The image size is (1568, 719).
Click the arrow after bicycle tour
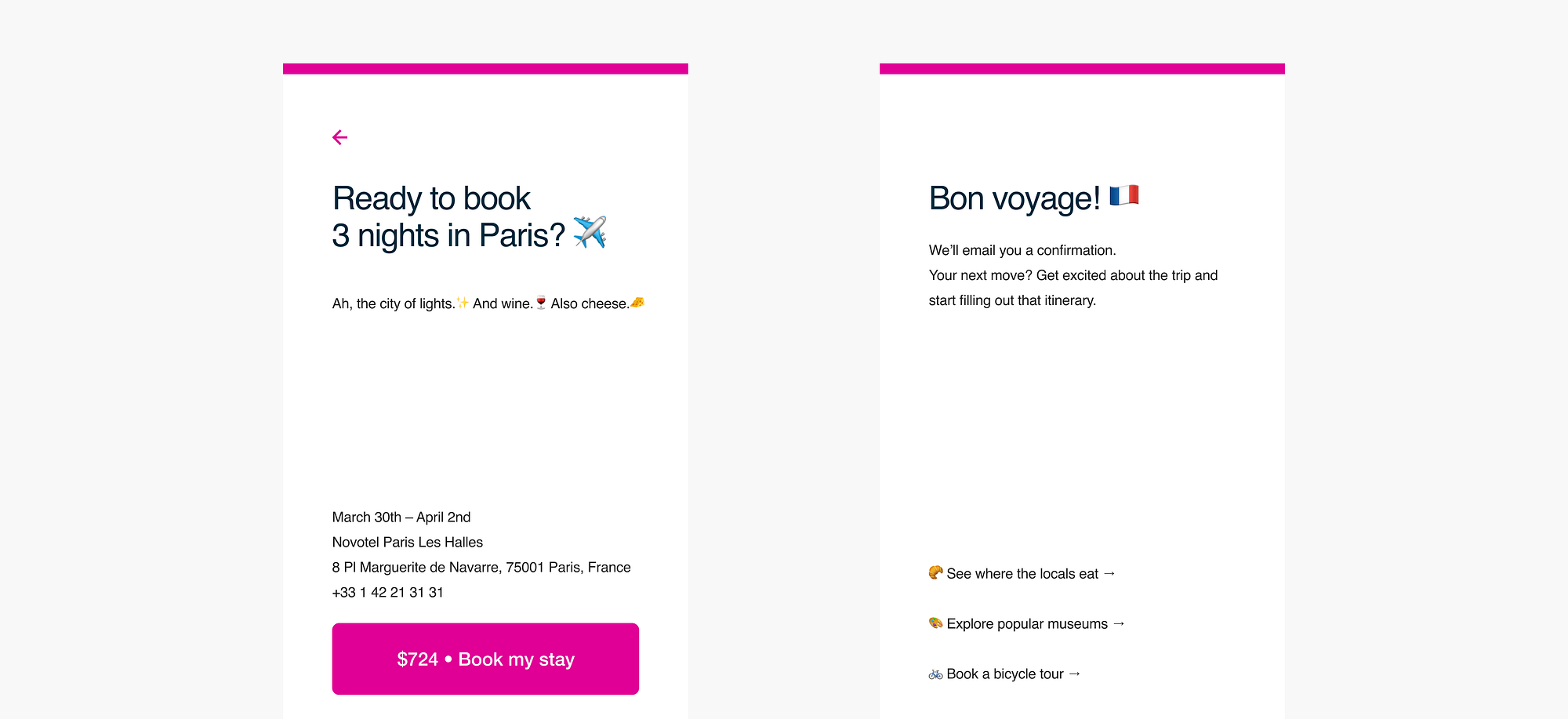pyautogui.click(x=1074, y=674)
